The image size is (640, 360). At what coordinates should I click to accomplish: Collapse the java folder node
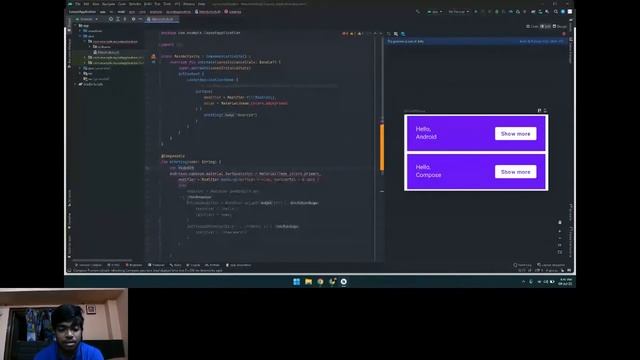click(x=80, y=36)
